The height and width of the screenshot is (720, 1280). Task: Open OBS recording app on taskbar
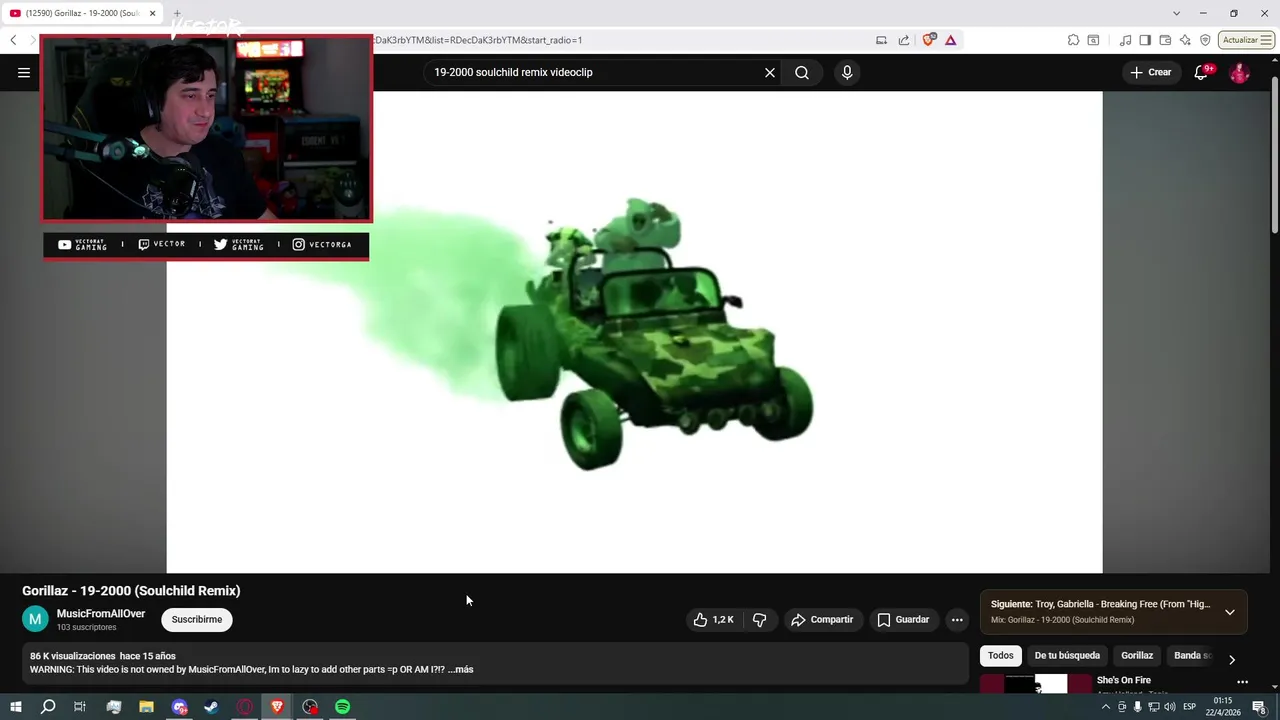310,707
